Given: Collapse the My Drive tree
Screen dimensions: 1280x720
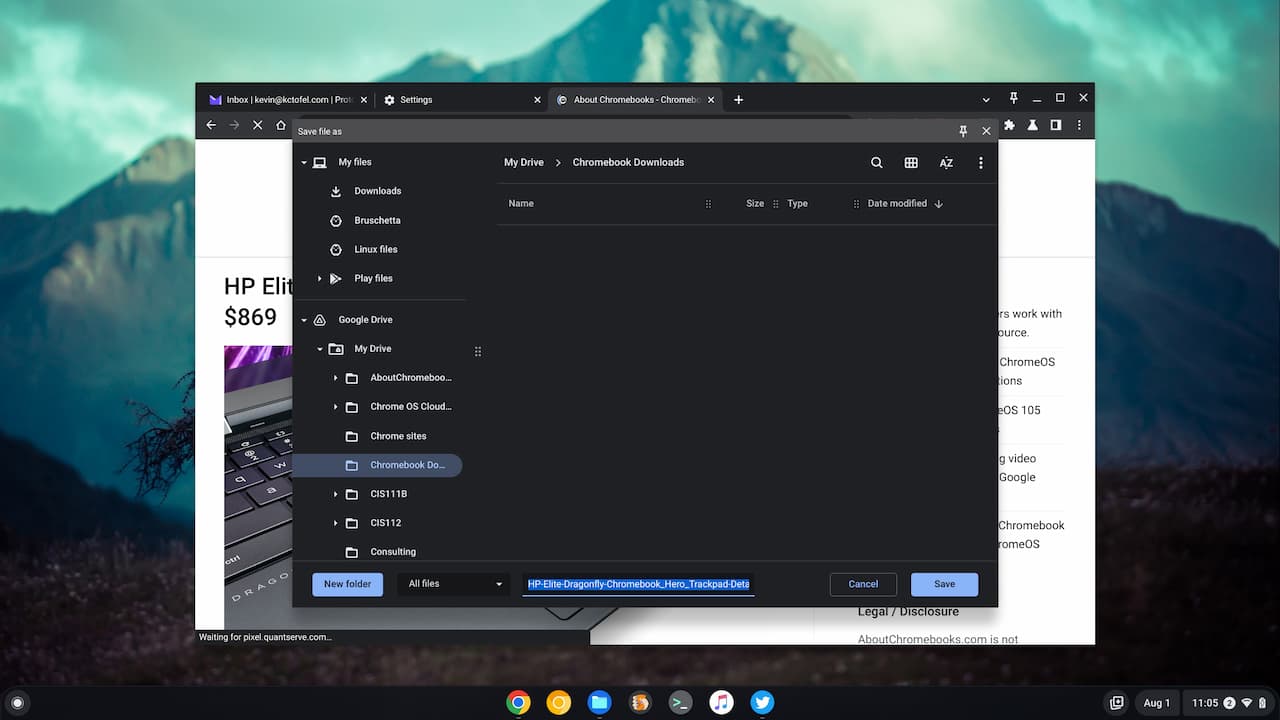Looking at the screenshot, I should click(320, 349).
